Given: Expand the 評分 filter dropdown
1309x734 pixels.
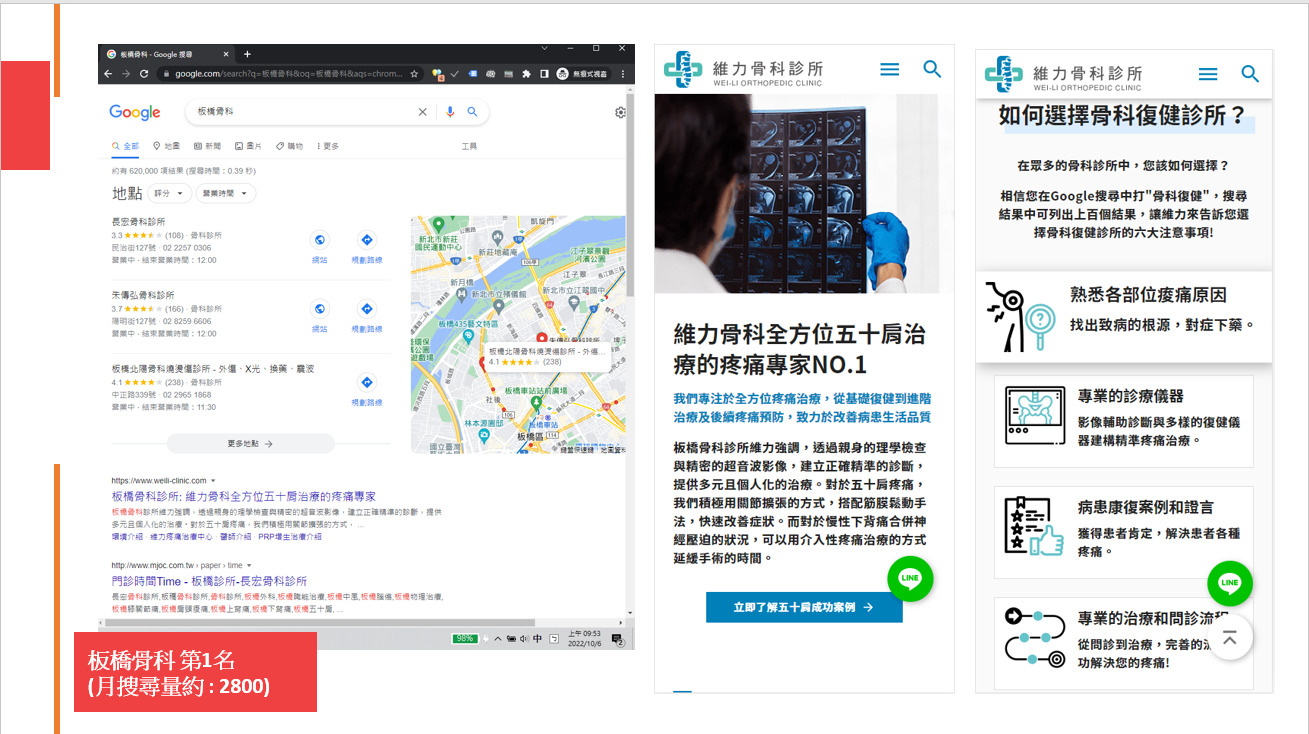Looking at the screenshot, I should click(169, 193).
